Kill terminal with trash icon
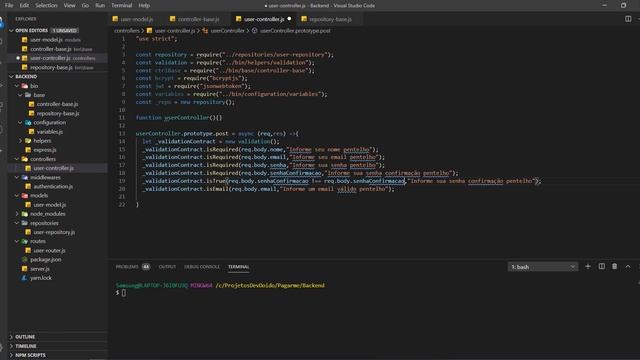Screen dimensions: 640x360 coord(614,267)
